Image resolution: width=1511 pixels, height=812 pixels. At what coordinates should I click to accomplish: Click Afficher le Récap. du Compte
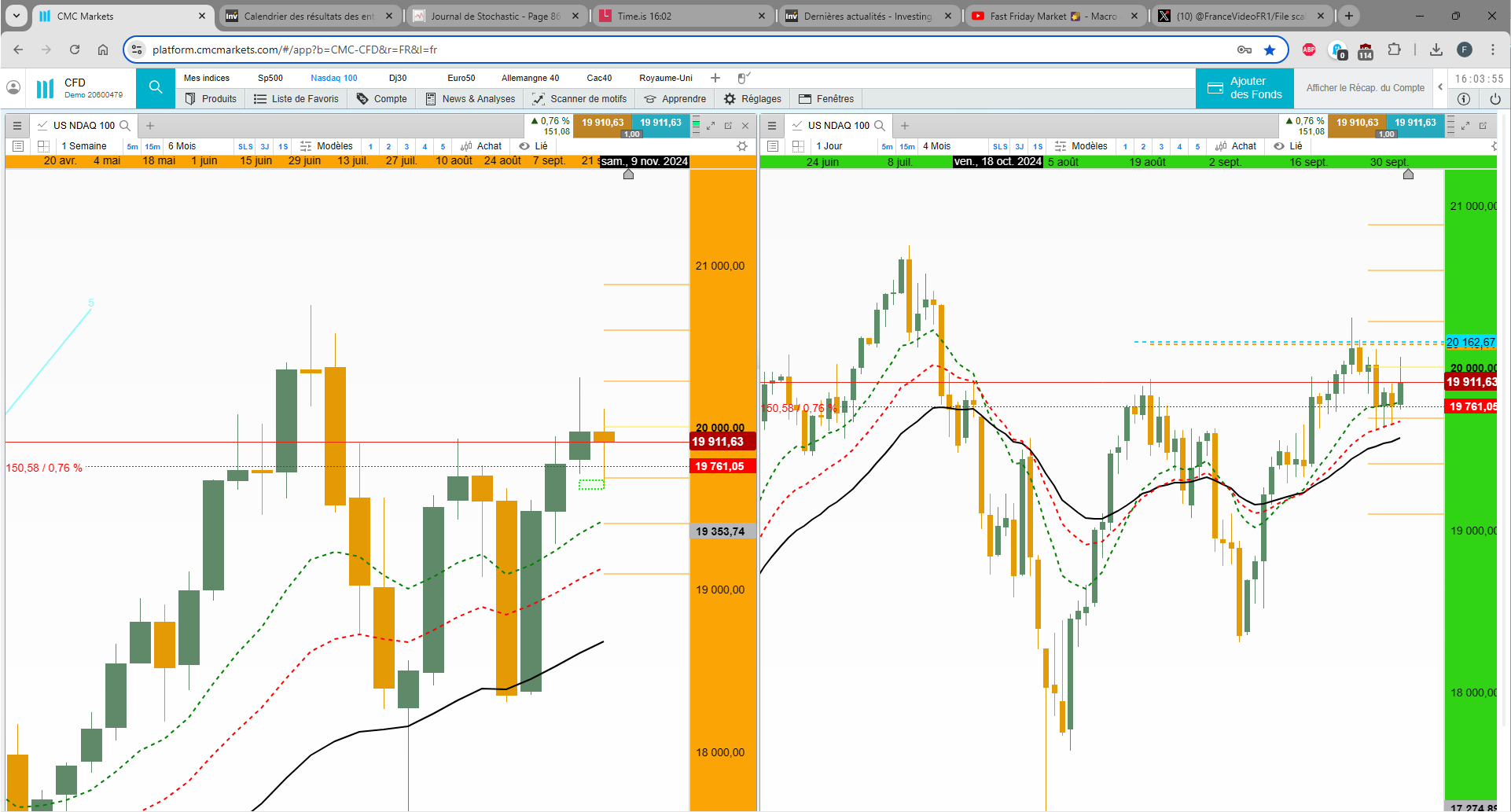1365,88
